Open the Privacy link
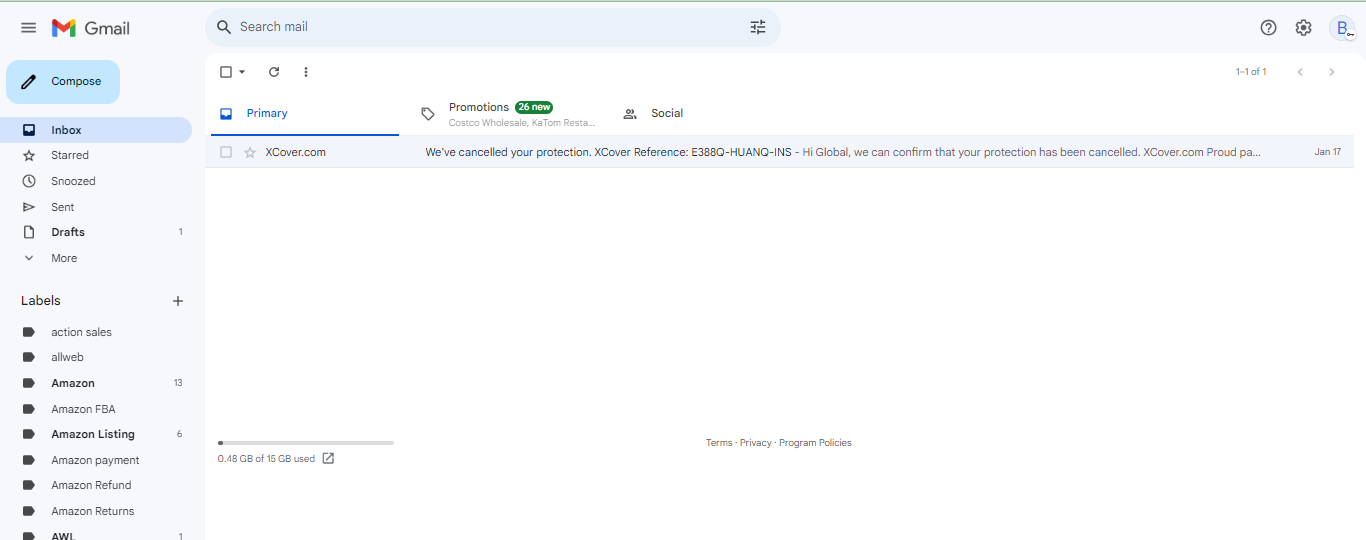1366x540 pixels. pos(756,443)
